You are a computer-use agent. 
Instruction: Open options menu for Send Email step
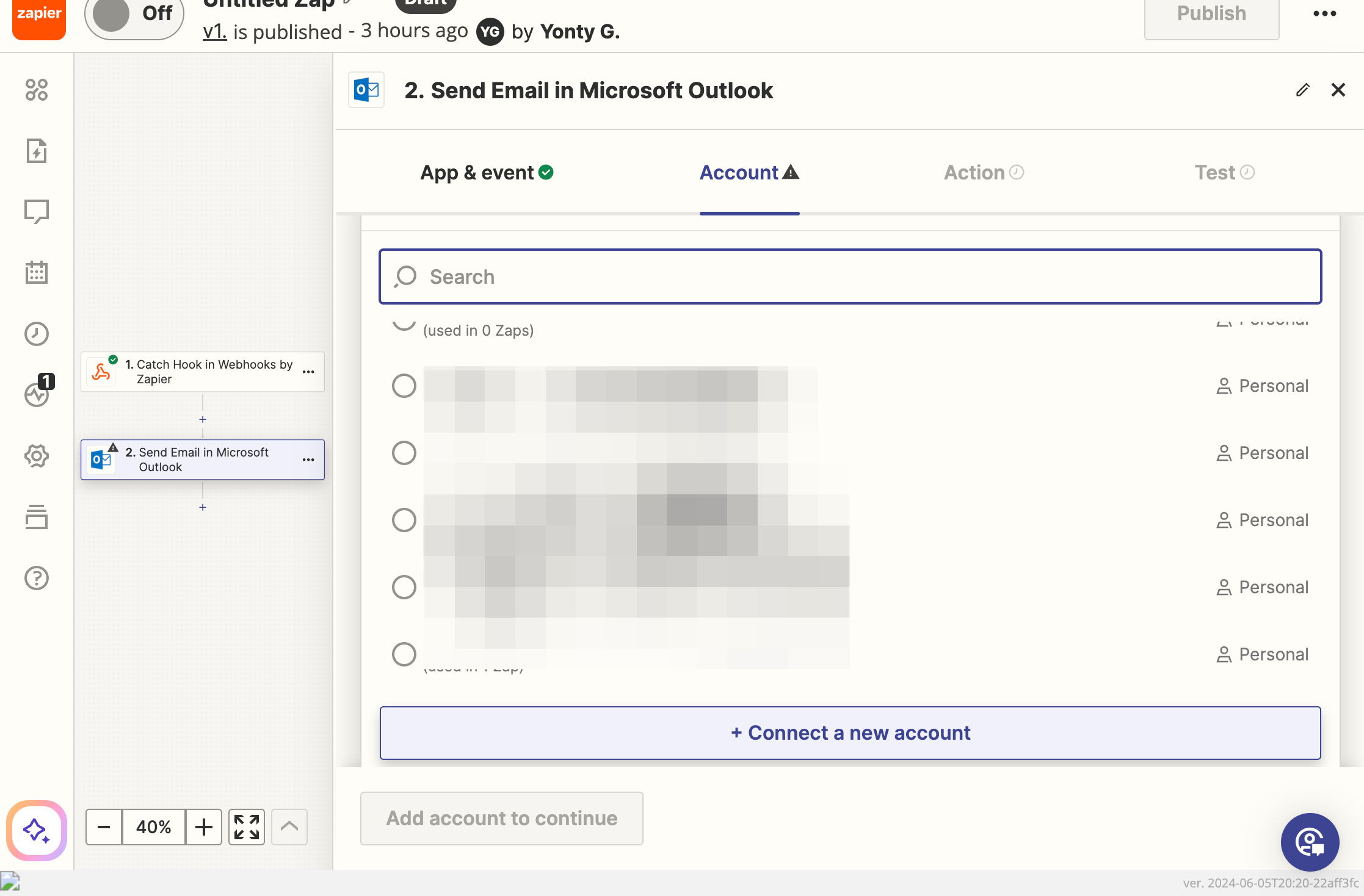click(x=308, y=460)
